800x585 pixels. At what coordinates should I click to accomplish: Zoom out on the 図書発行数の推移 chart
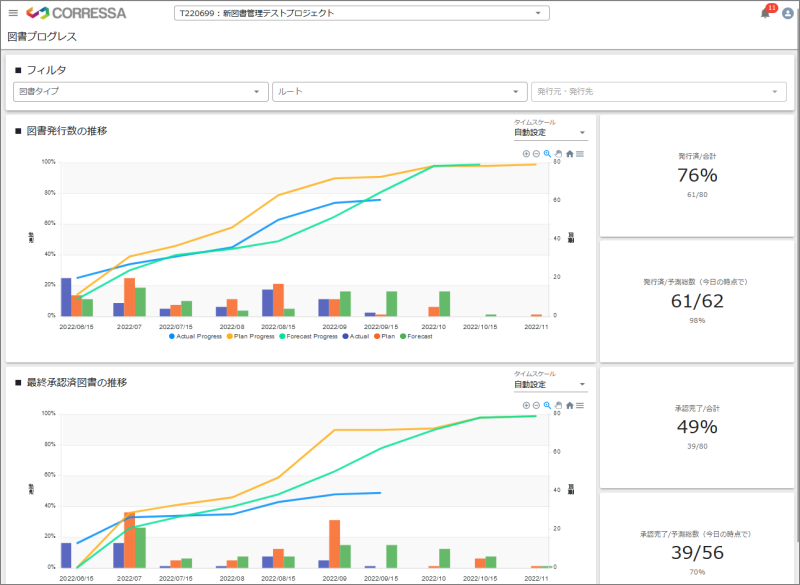pyautogui.click(x=536, y=154)
